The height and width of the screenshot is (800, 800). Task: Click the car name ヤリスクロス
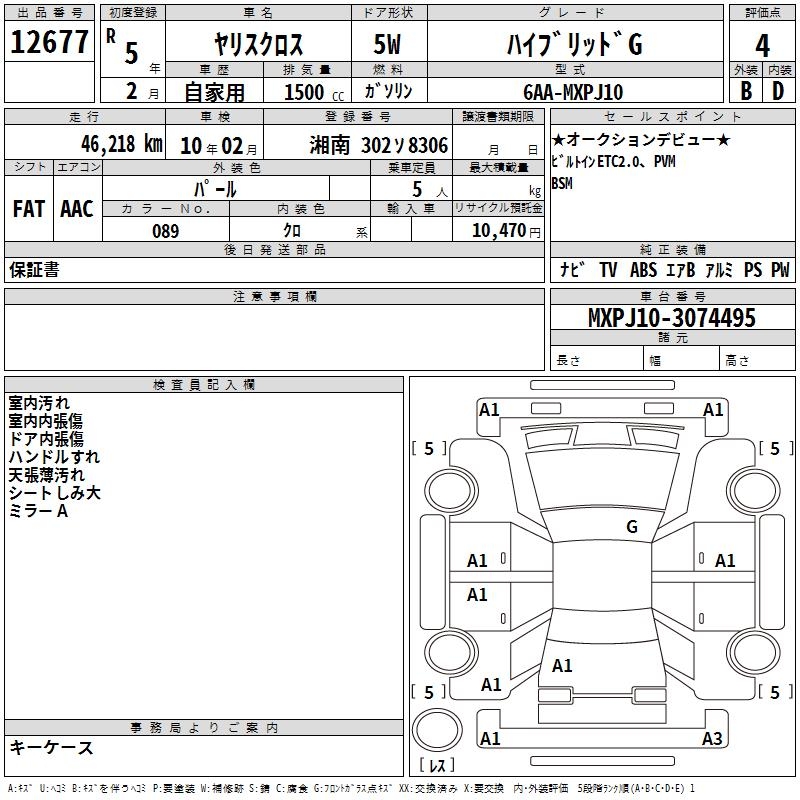tap(258, 45)
